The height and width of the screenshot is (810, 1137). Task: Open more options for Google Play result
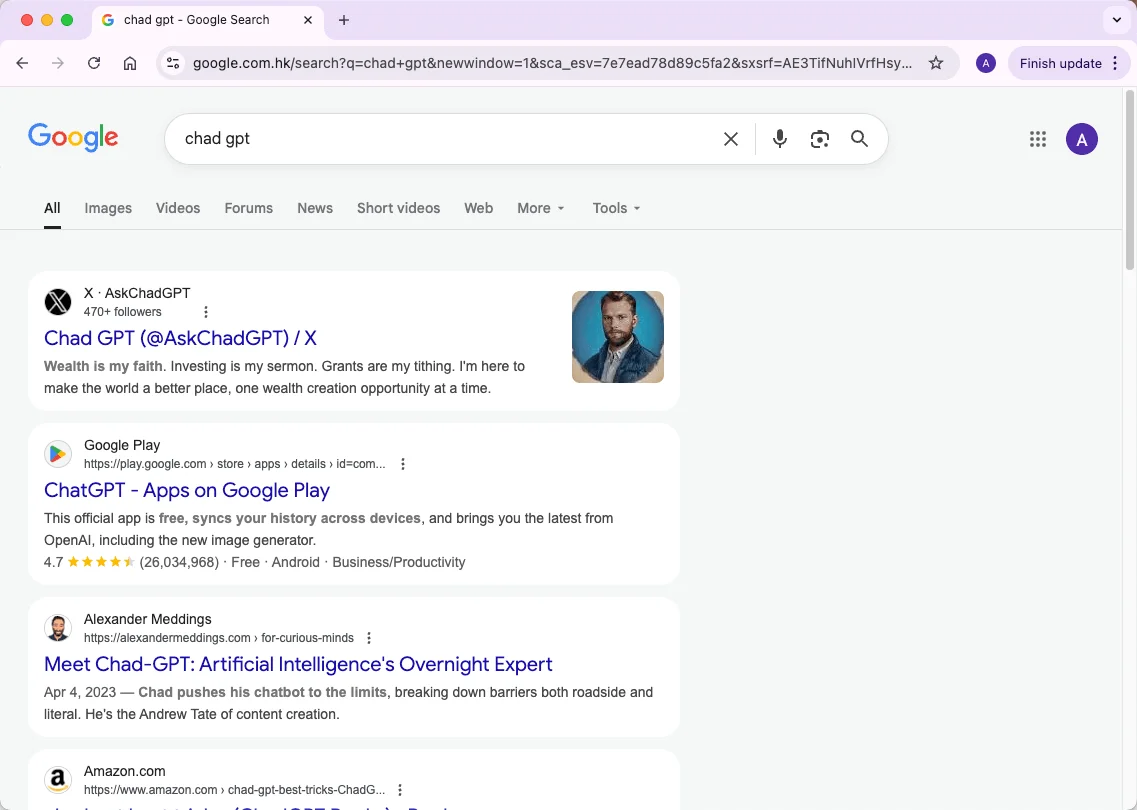pos(403,464)
